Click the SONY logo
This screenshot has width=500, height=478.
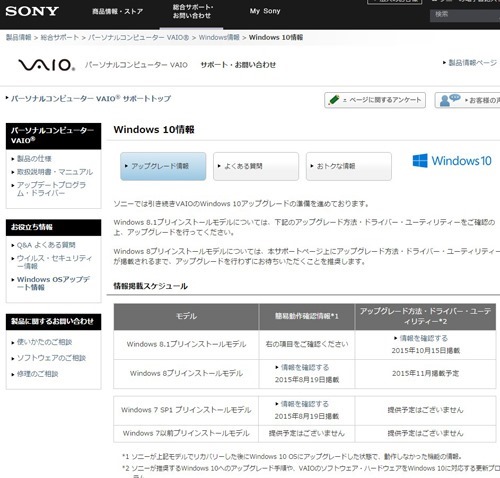pos(32,11)
